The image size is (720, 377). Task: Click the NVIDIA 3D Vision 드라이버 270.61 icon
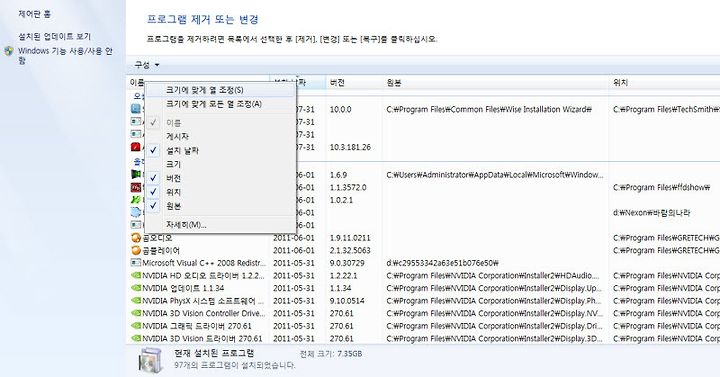(135, 338)
